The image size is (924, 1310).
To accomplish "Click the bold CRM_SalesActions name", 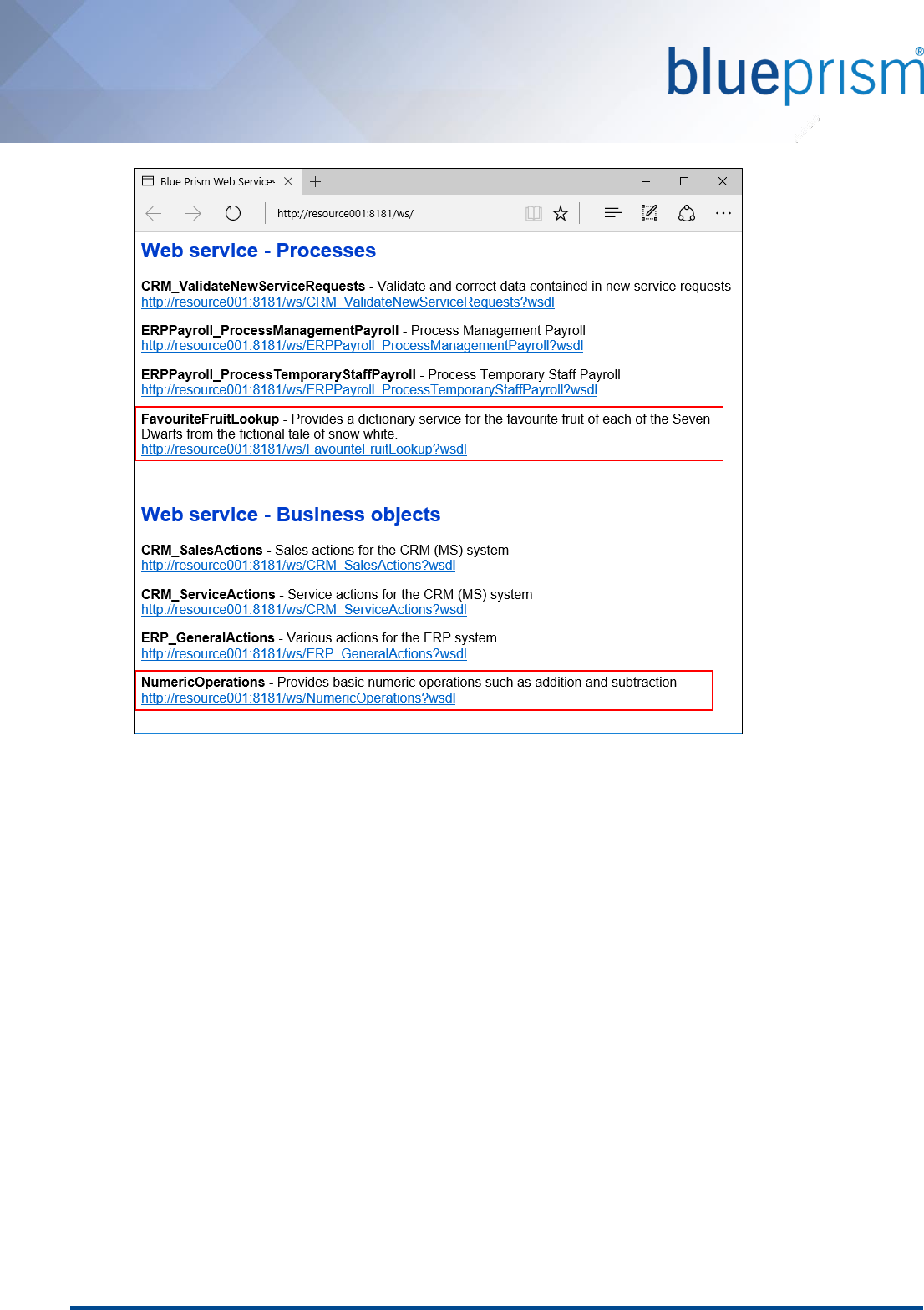I will click(202, 551).
